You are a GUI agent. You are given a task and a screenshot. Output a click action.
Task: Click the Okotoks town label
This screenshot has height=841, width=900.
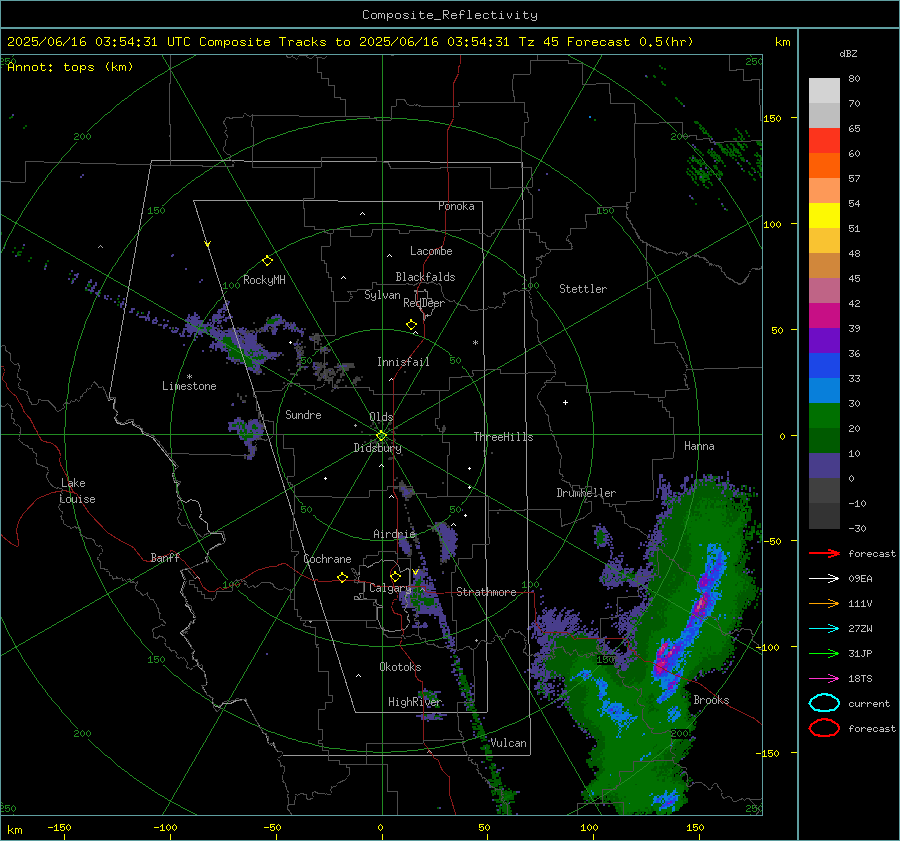click(400, 667)
